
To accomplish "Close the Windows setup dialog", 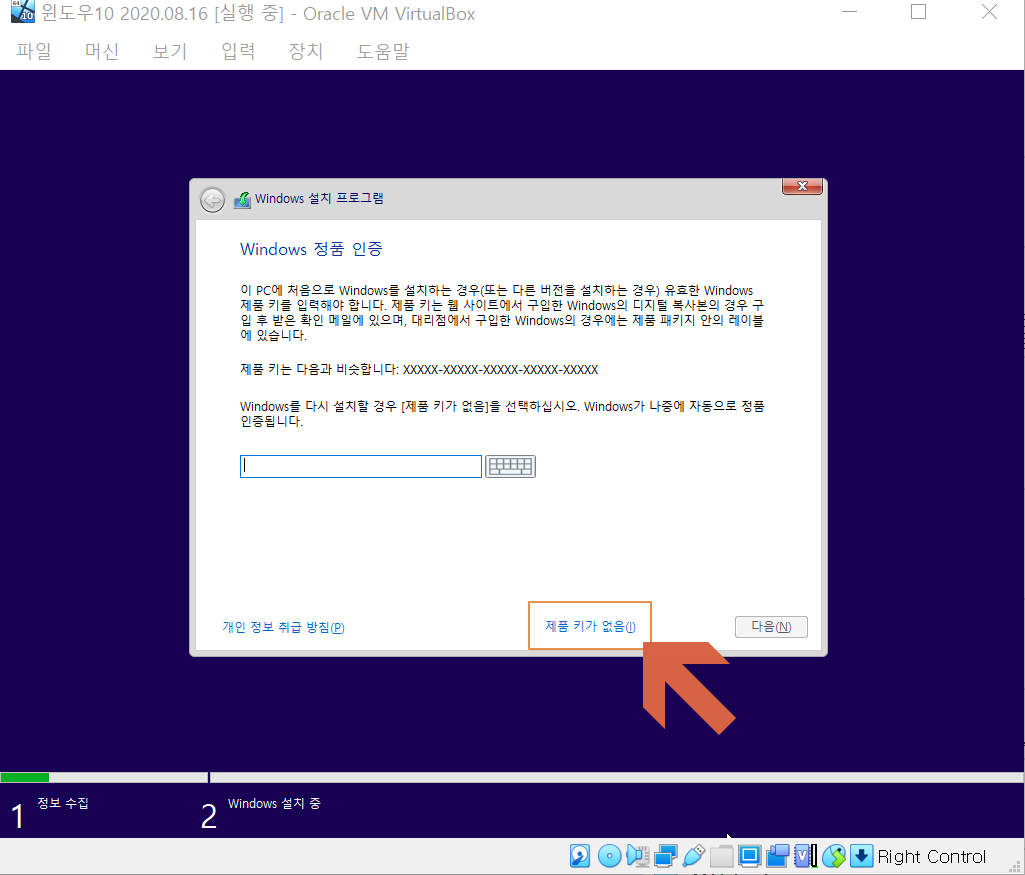I will 802,186.
